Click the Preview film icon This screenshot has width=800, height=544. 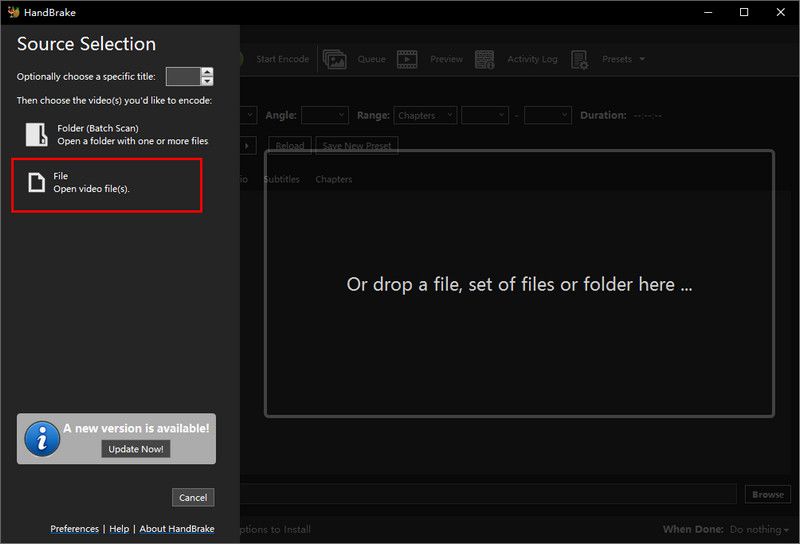point(407,60)
